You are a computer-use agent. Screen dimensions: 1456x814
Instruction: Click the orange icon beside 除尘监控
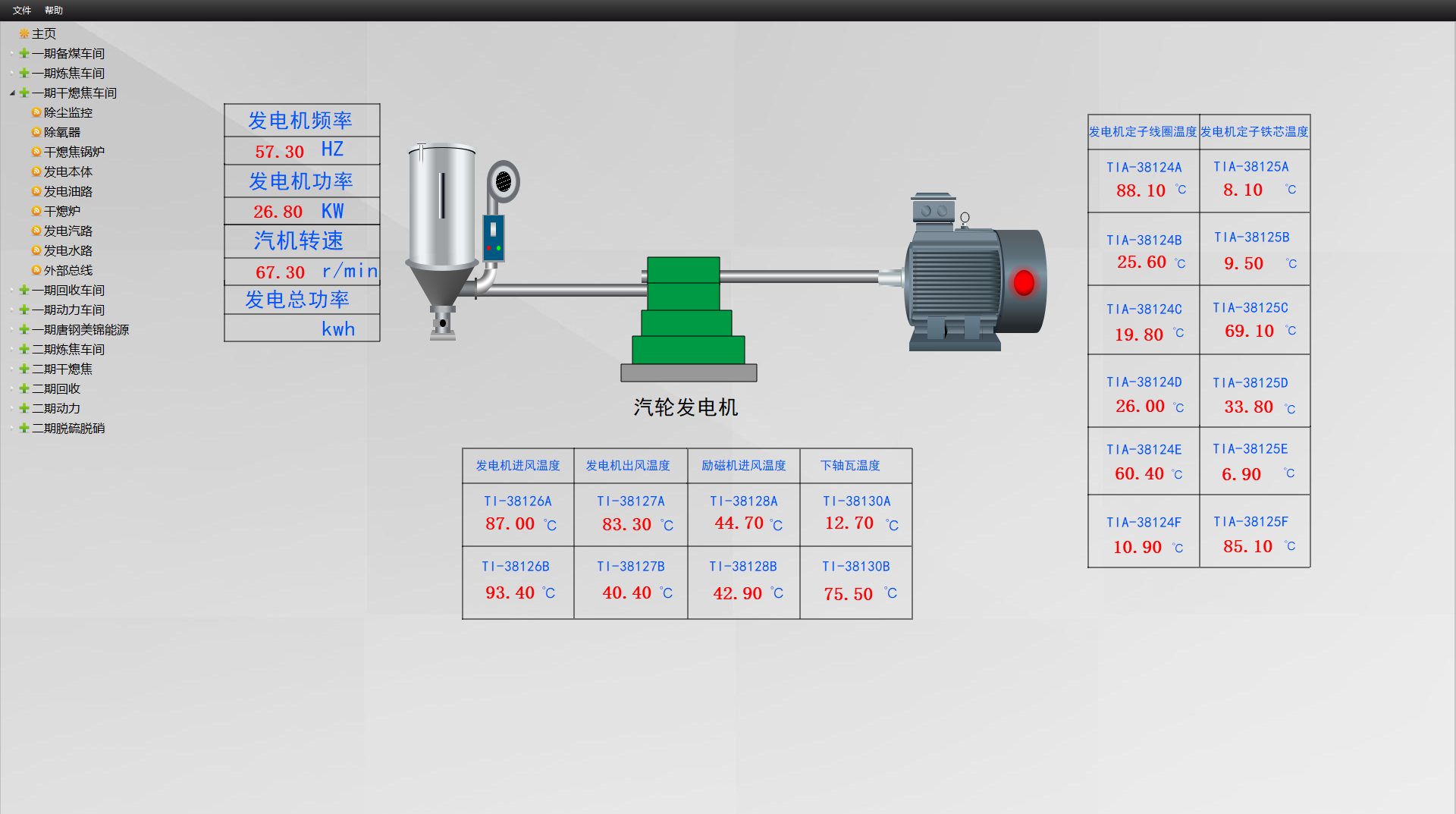36,112
